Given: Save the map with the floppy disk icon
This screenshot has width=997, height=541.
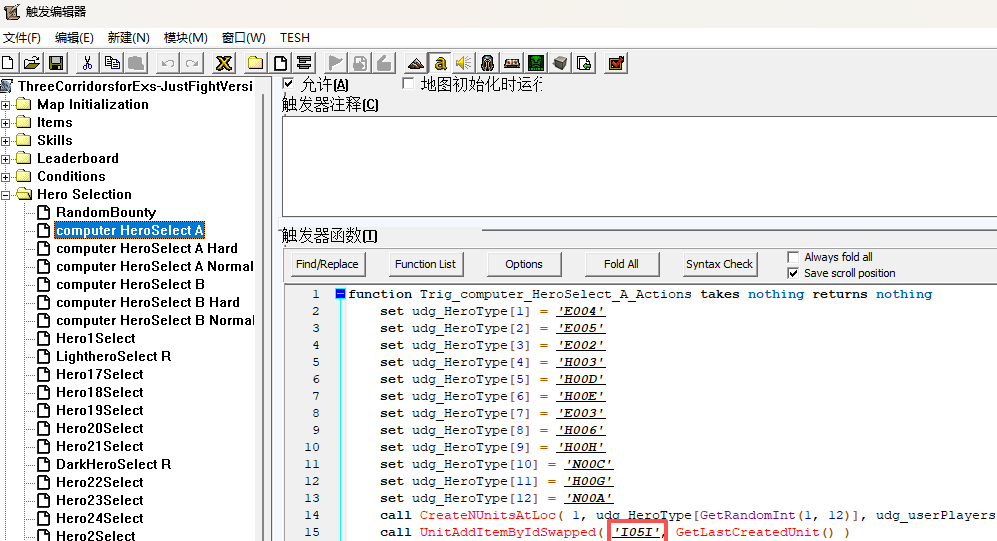Looking at the screenshot, I should pyautogui.click(x=56, y=63).
